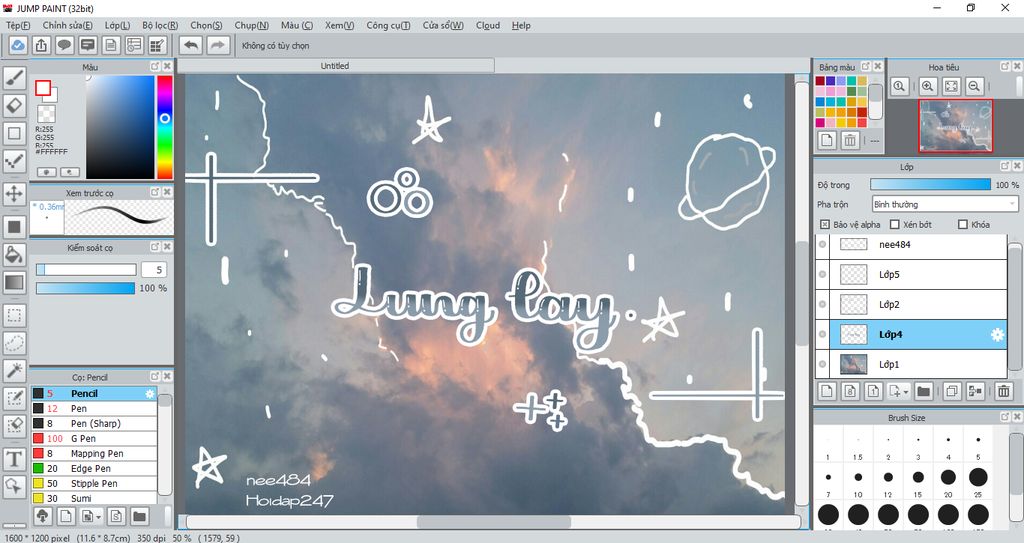Toggle visibility of Lớp1 layer

(x=822, y=365)
